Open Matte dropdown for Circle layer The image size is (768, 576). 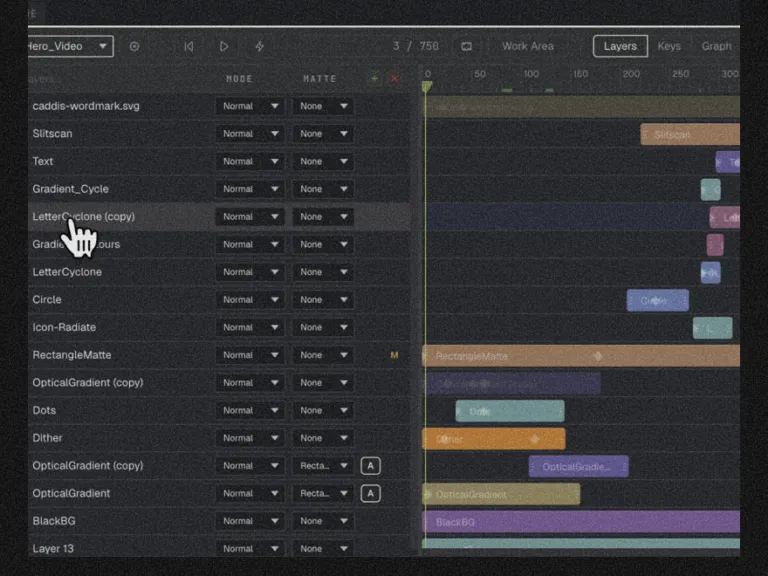(323, 300)
